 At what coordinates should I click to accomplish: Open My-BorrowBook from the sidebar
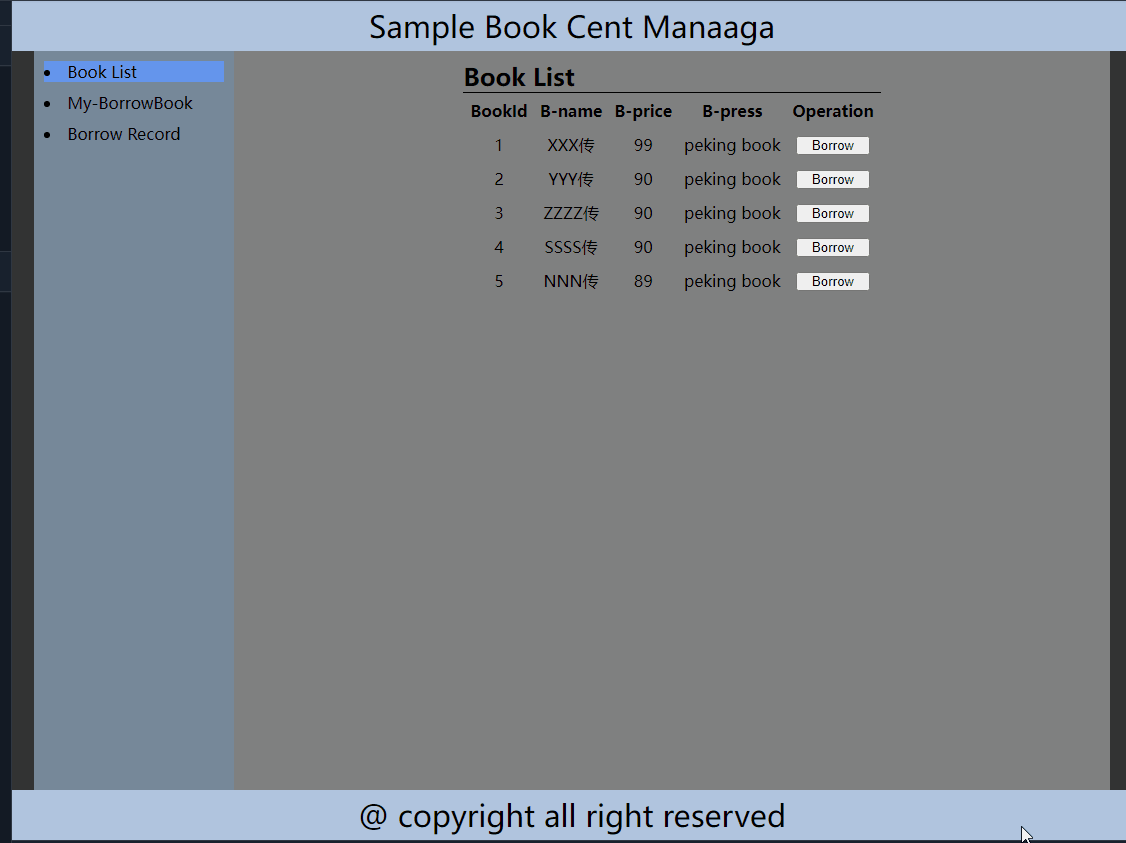coord(130,102)
